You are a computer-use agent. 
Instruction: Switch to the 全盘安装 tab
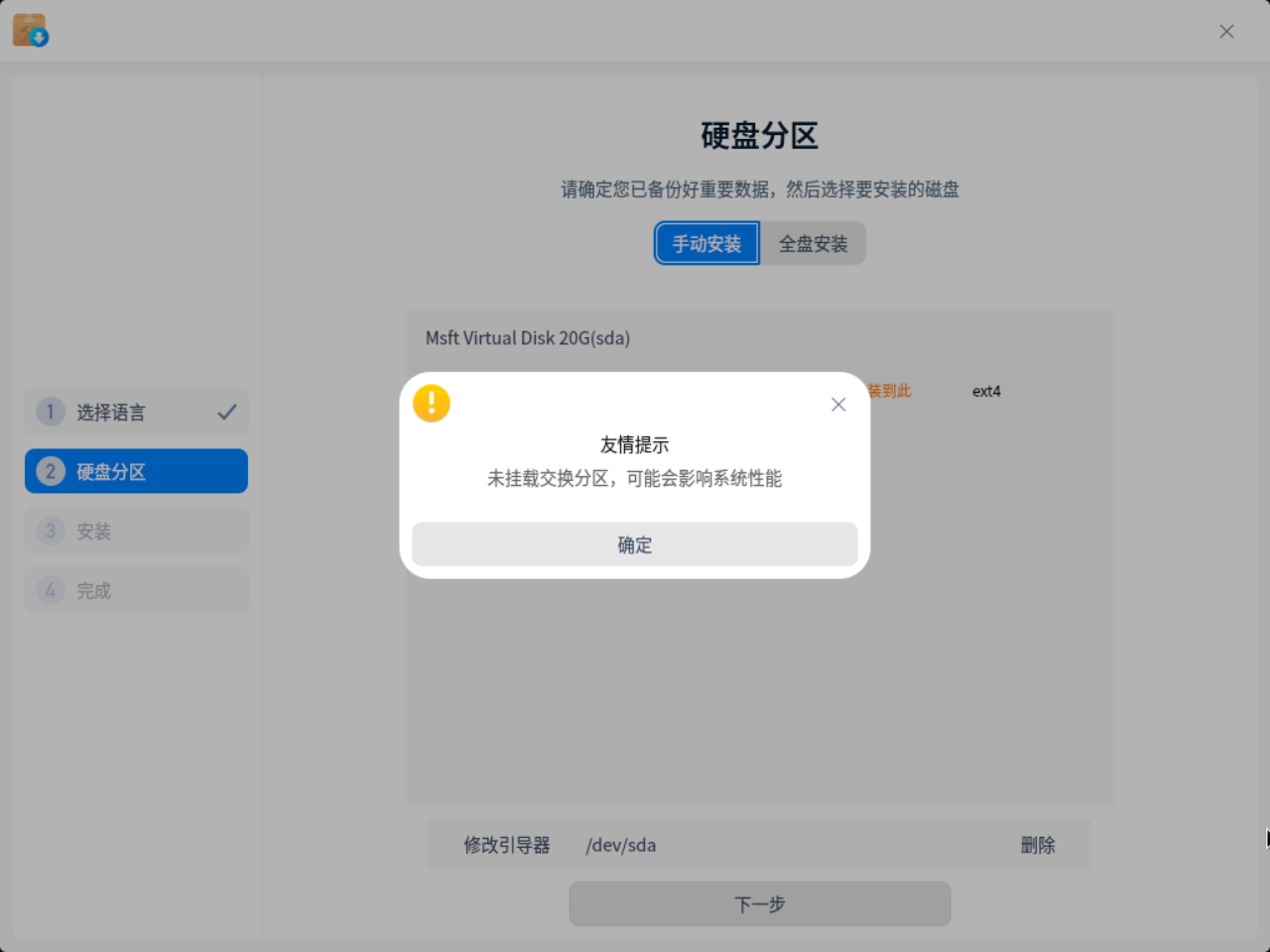[x=813, y=243]
